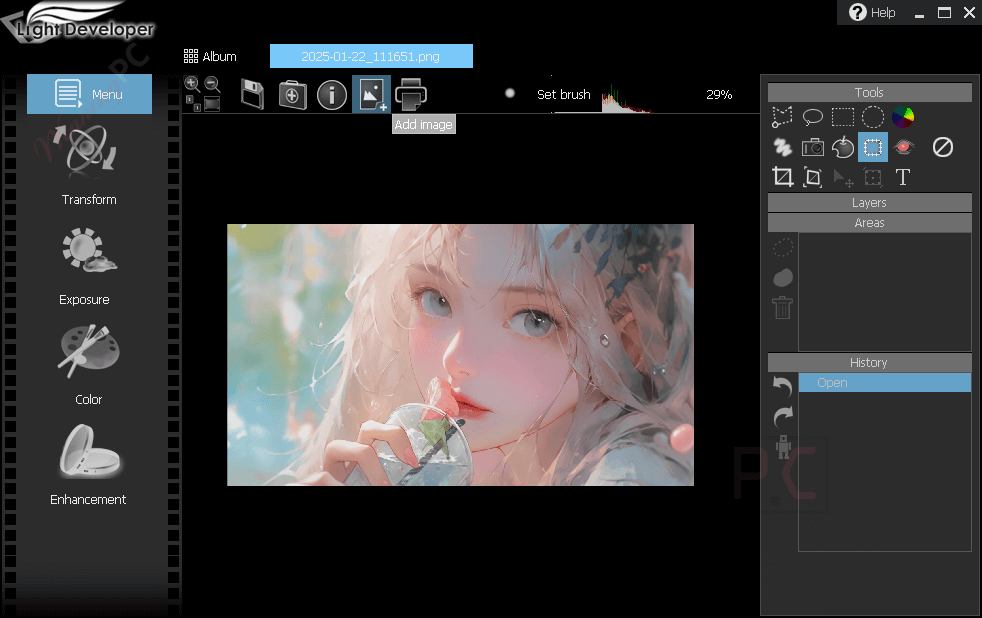Click the actual-size 1:1 view icon
The height and width of the screenshot is (618, 982).
click(193, 103)
